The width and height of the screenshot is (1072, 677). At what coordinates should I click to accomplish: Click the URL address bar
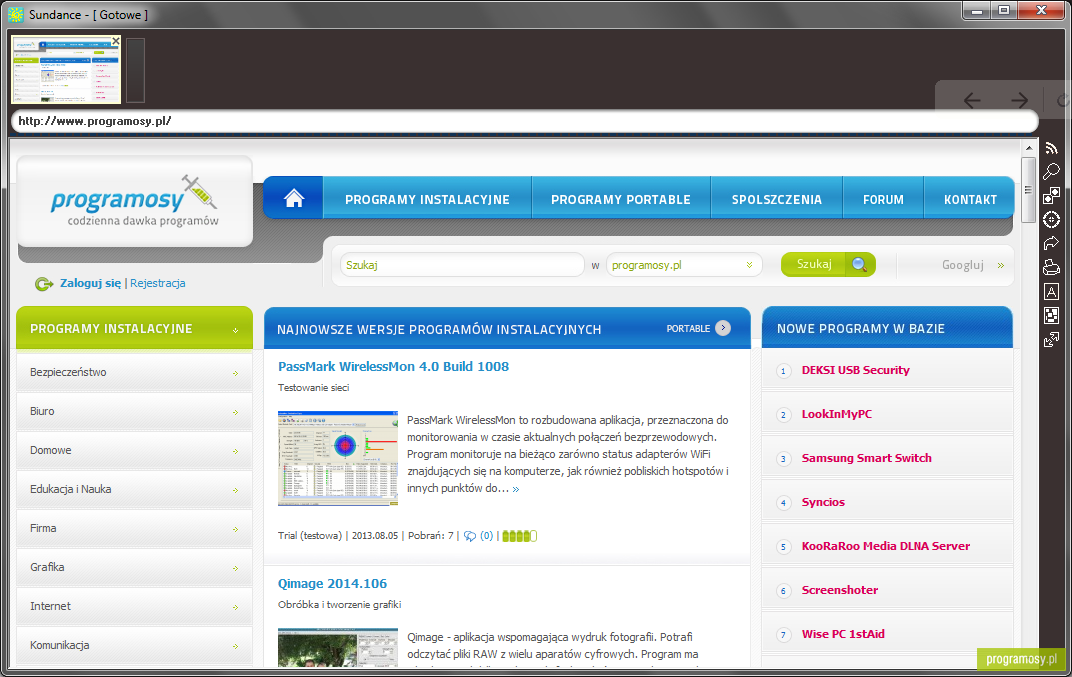(x=524, y=121)
